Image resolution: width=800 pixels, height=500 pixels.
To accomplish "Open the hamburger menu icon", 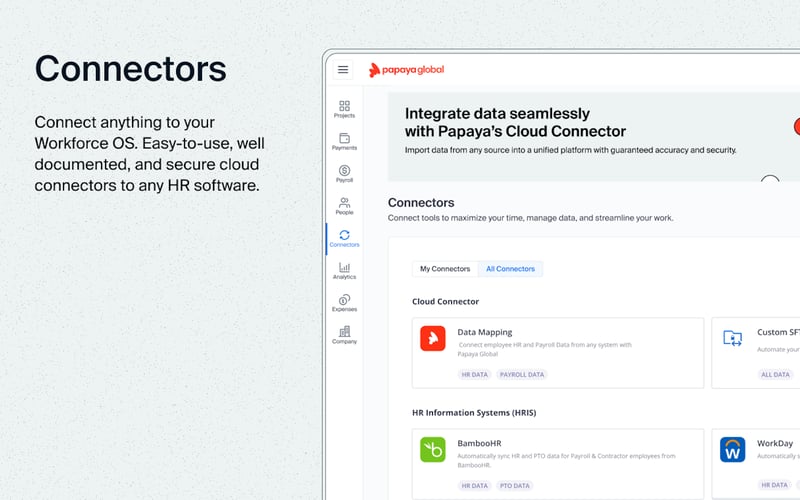I will (x=343, y=69).
